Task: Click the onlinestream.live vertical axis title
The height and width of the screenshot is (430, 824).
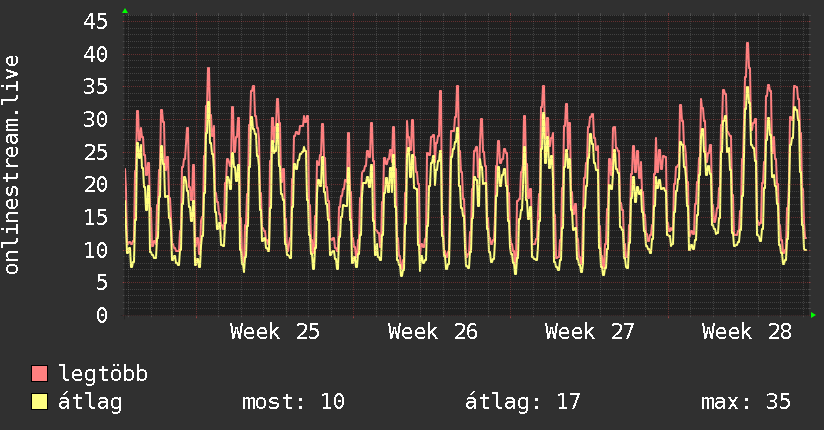Action: click(x=11, y=165)
